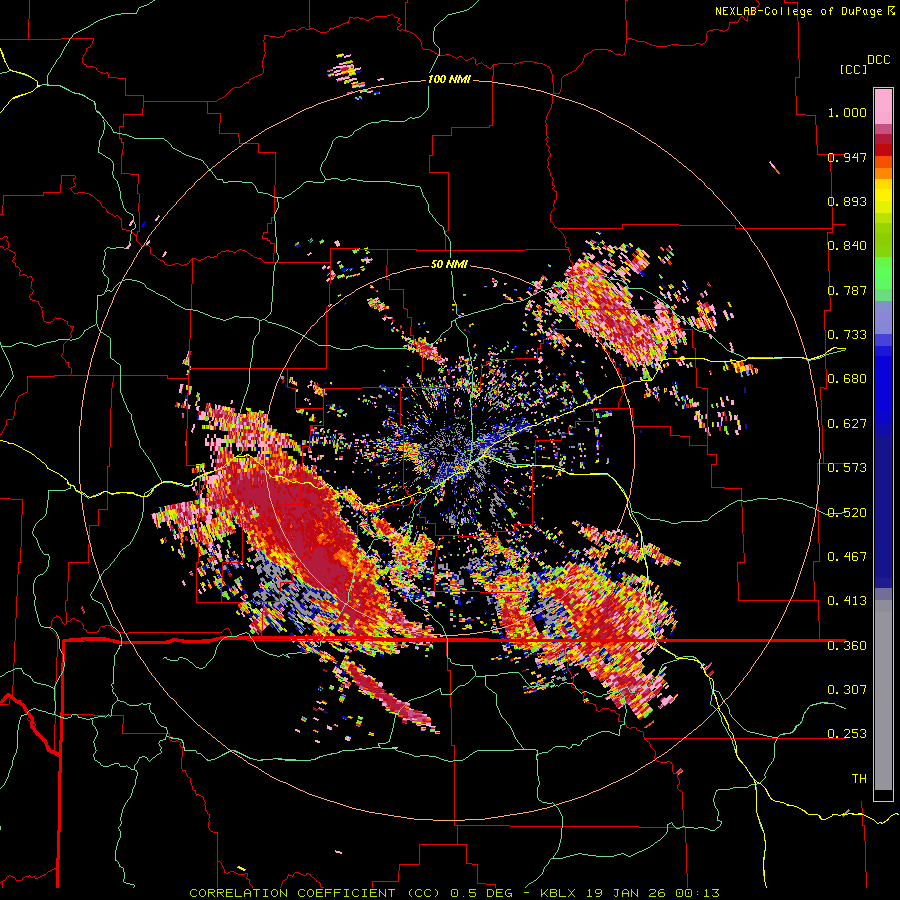
Task: Click the DCC label above the color scale
Action: coord(879,60)
